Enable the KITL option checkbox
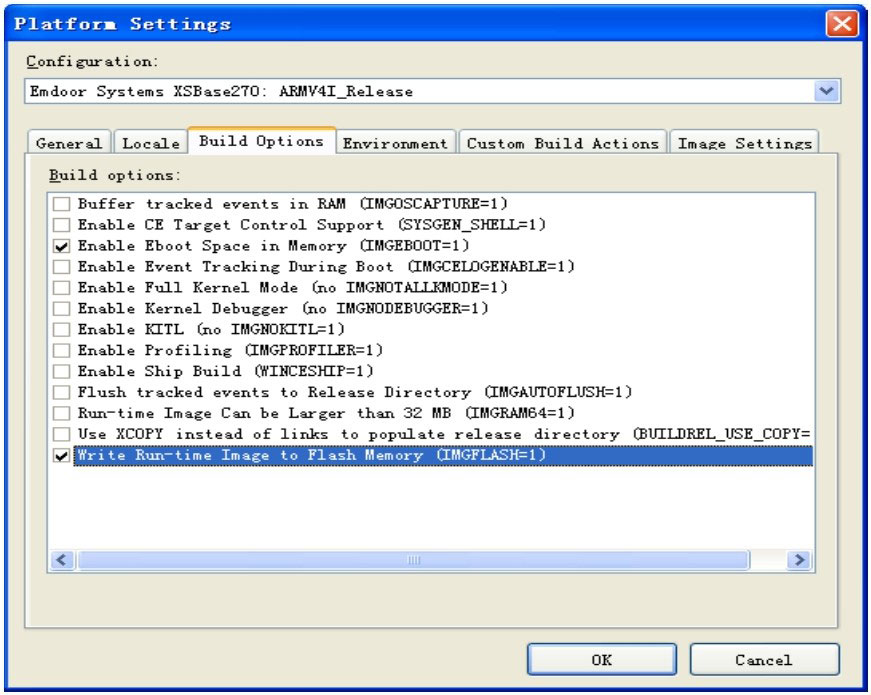The image size is (871, 695). (x=62, y=330)
